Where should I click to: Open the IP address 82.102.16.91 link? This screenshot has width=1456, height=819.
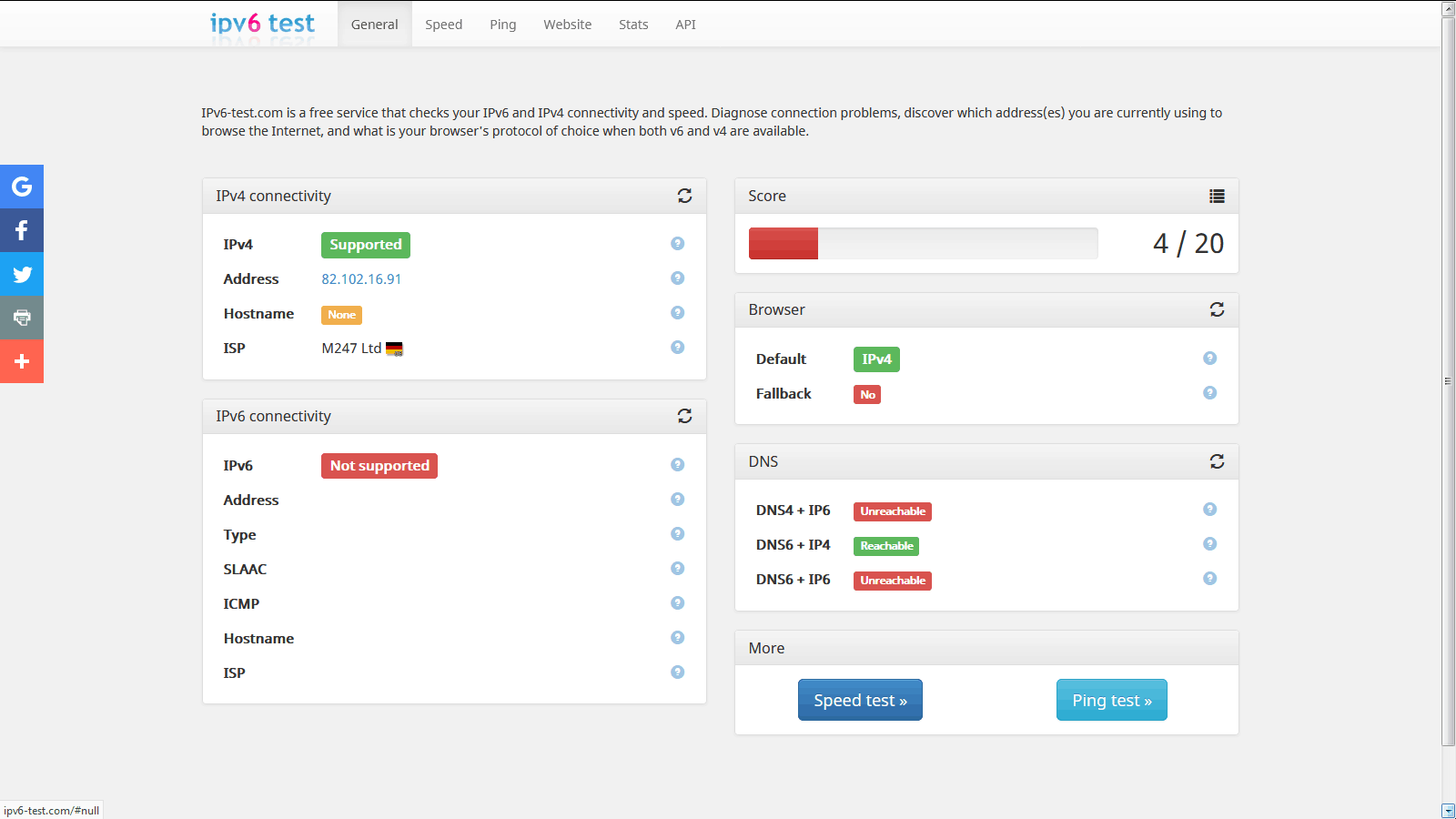361,279
